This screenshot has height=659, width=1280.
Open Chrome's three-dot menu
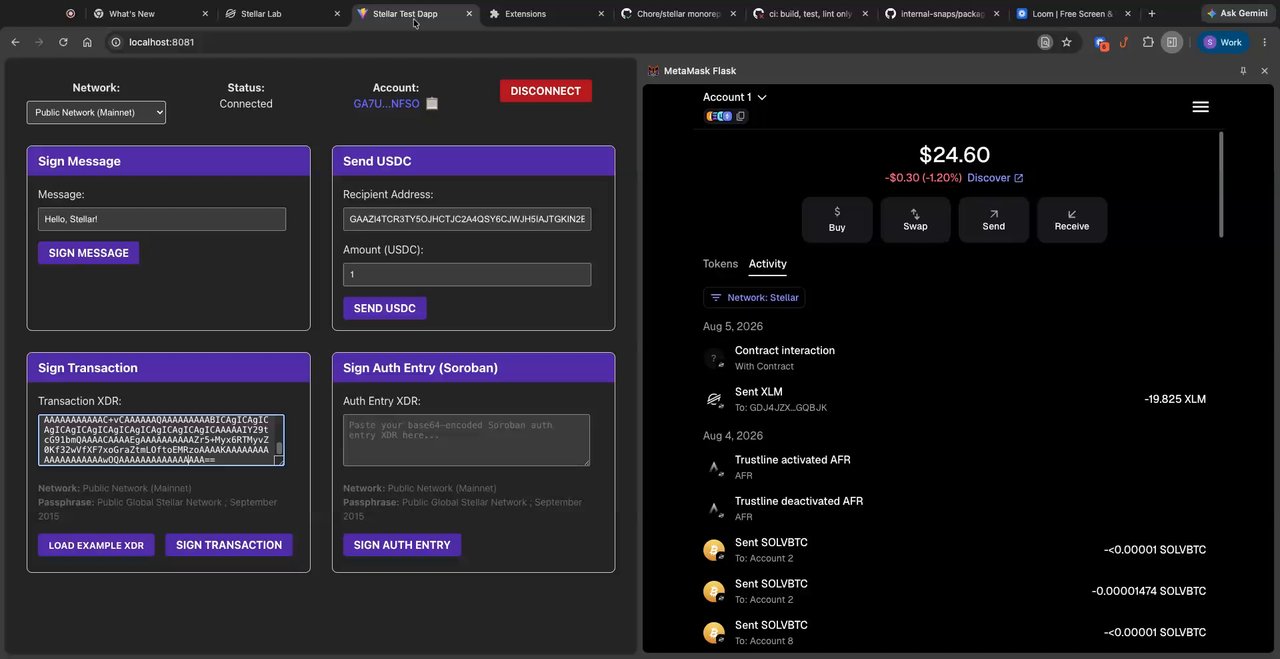pyautogui.click(x=1265, y=42)
